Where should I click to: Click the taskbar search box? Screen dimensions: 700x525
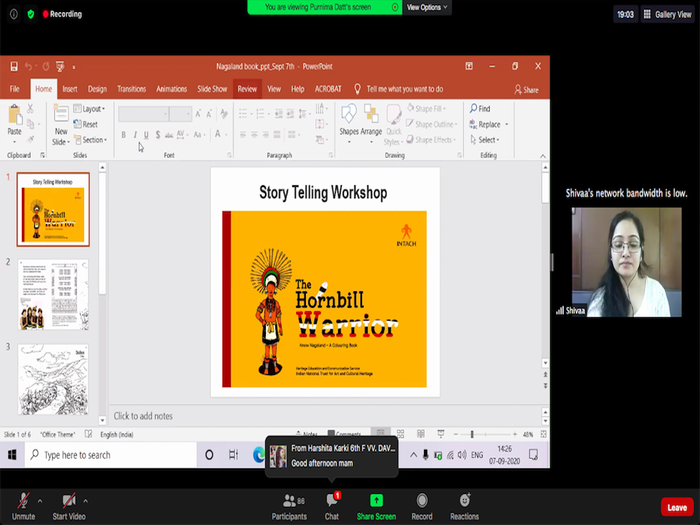[111, 455]
